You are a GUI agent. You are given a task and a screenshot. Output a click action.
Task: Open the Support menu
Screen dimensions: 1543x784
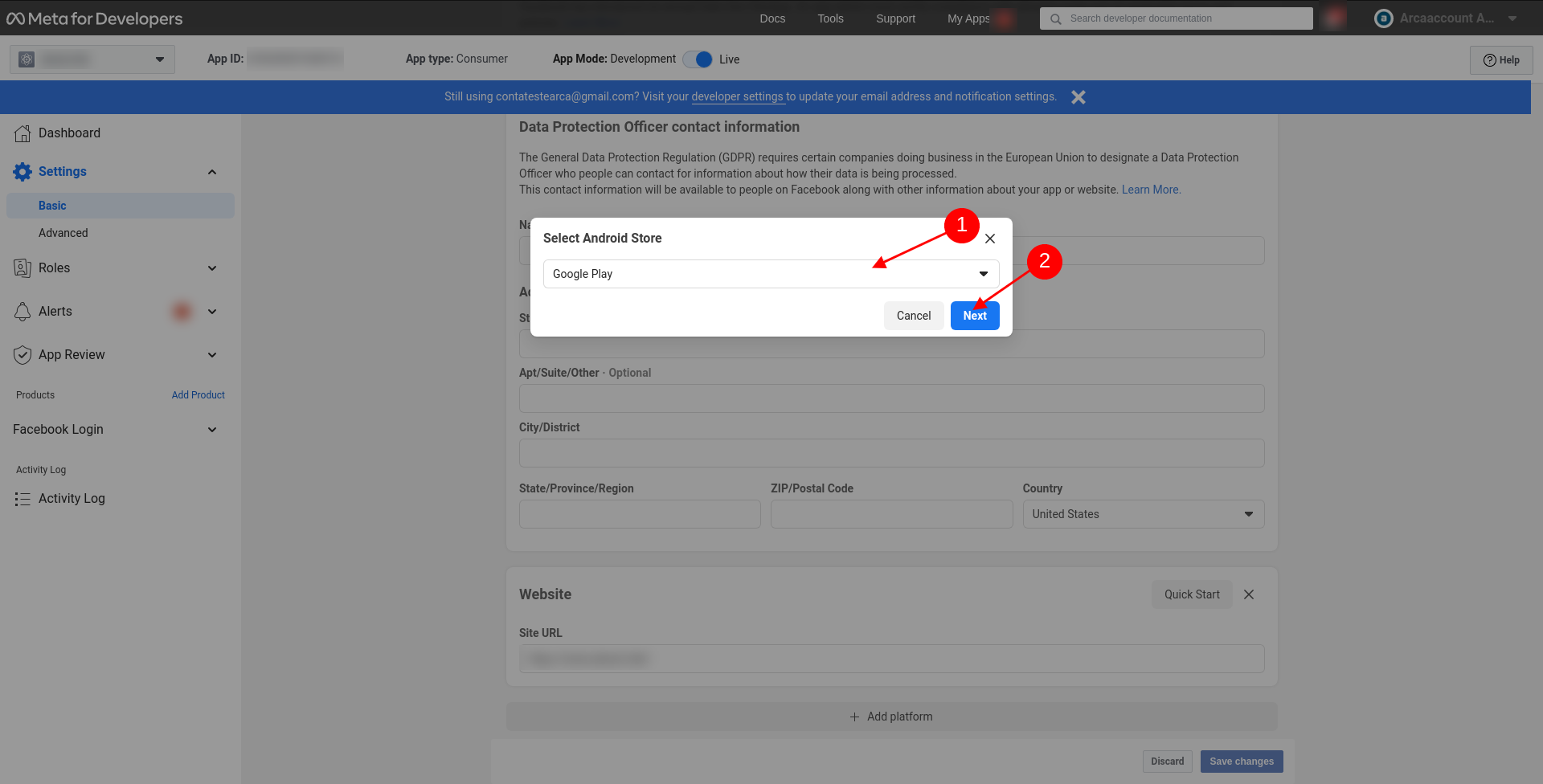[x=895, y=18]
